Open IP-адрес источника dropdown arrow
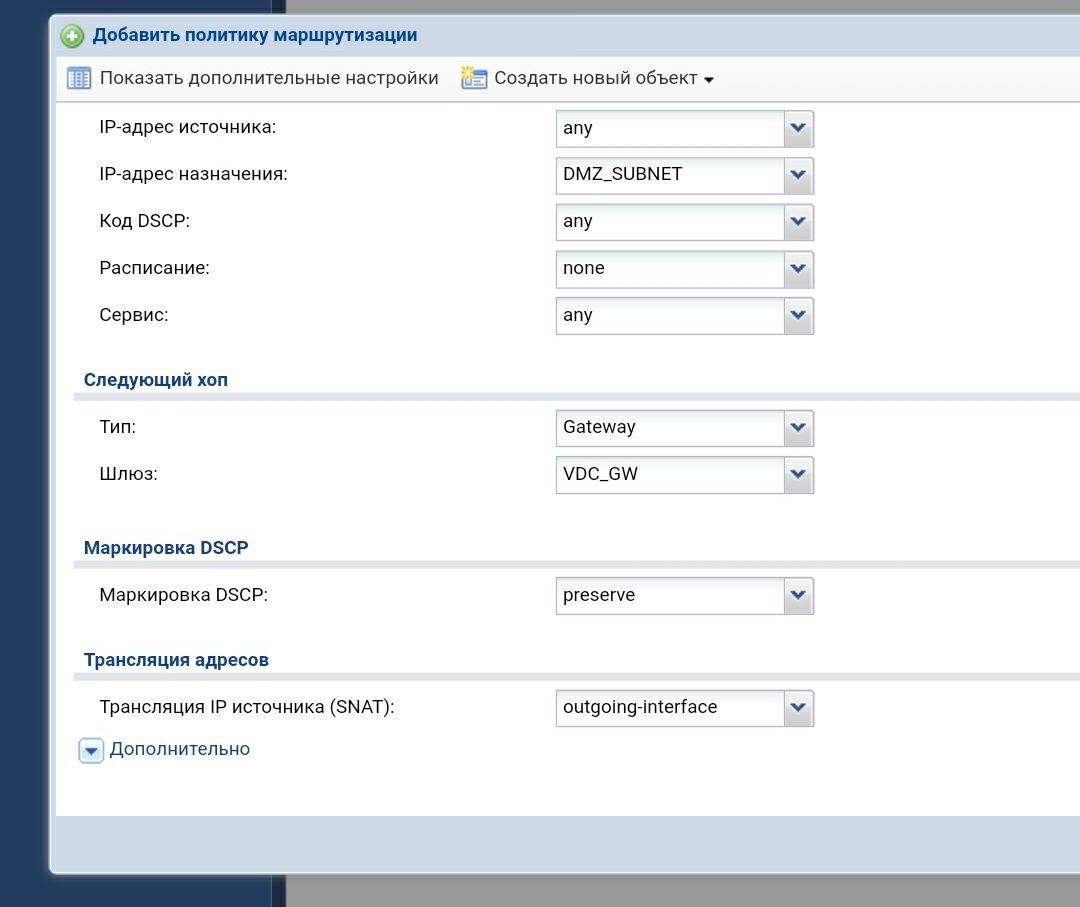 (x=798, y=128)
